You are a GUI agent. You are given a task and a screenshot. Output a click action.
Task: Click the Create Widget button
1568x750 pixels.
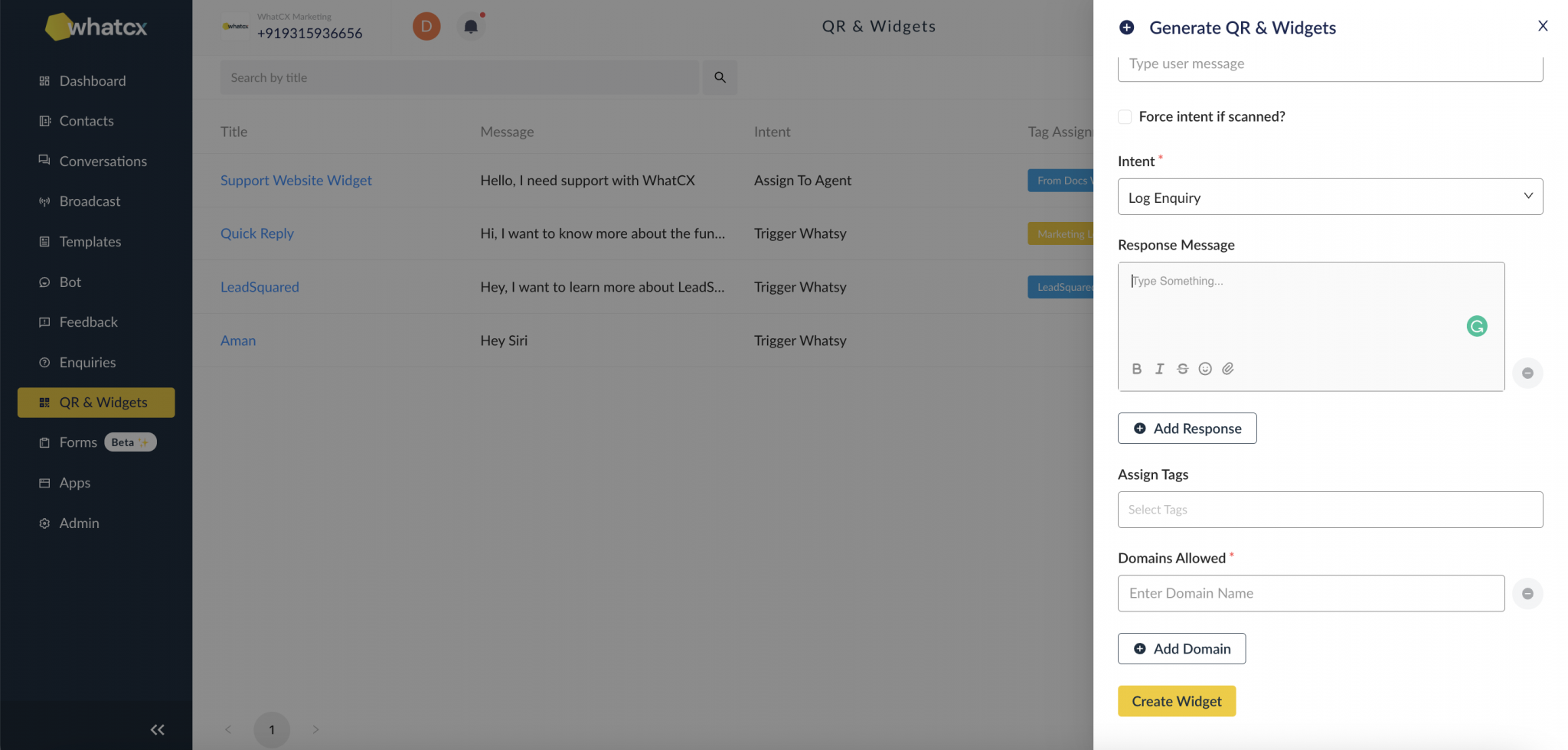click(1176, 700)
